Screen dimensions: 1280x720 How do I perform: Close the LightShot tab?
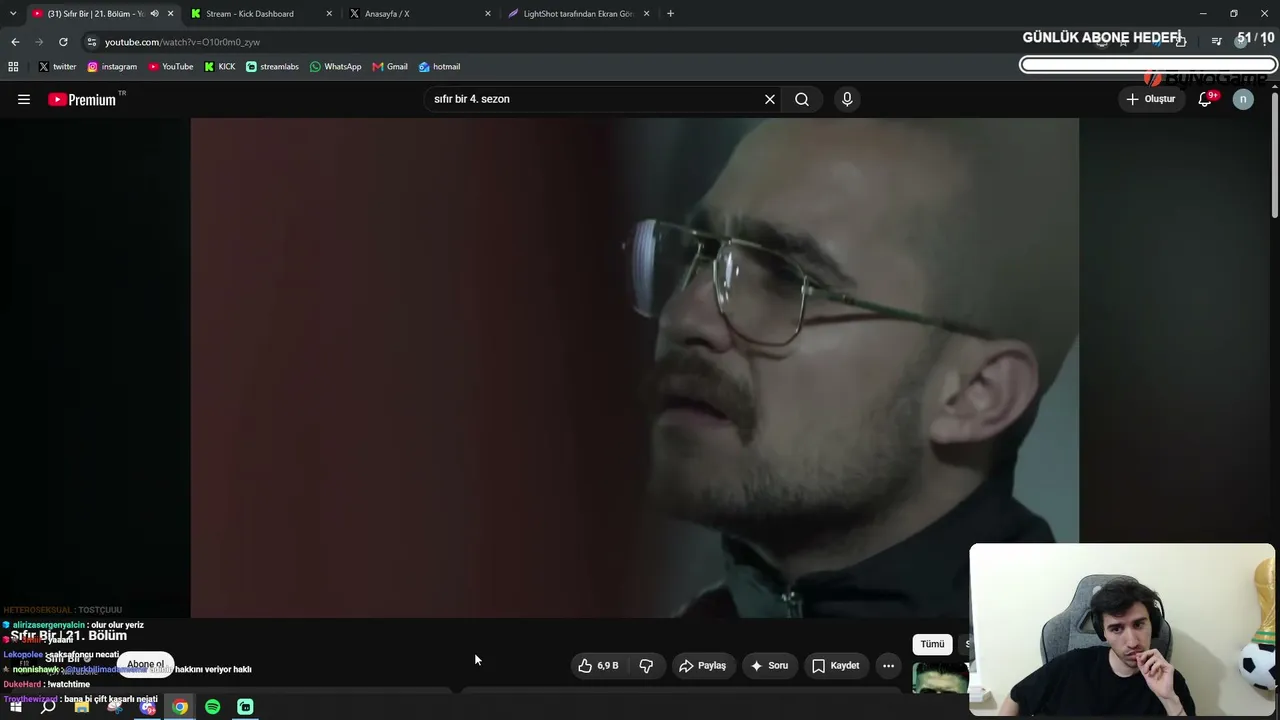tap(646, 14)
